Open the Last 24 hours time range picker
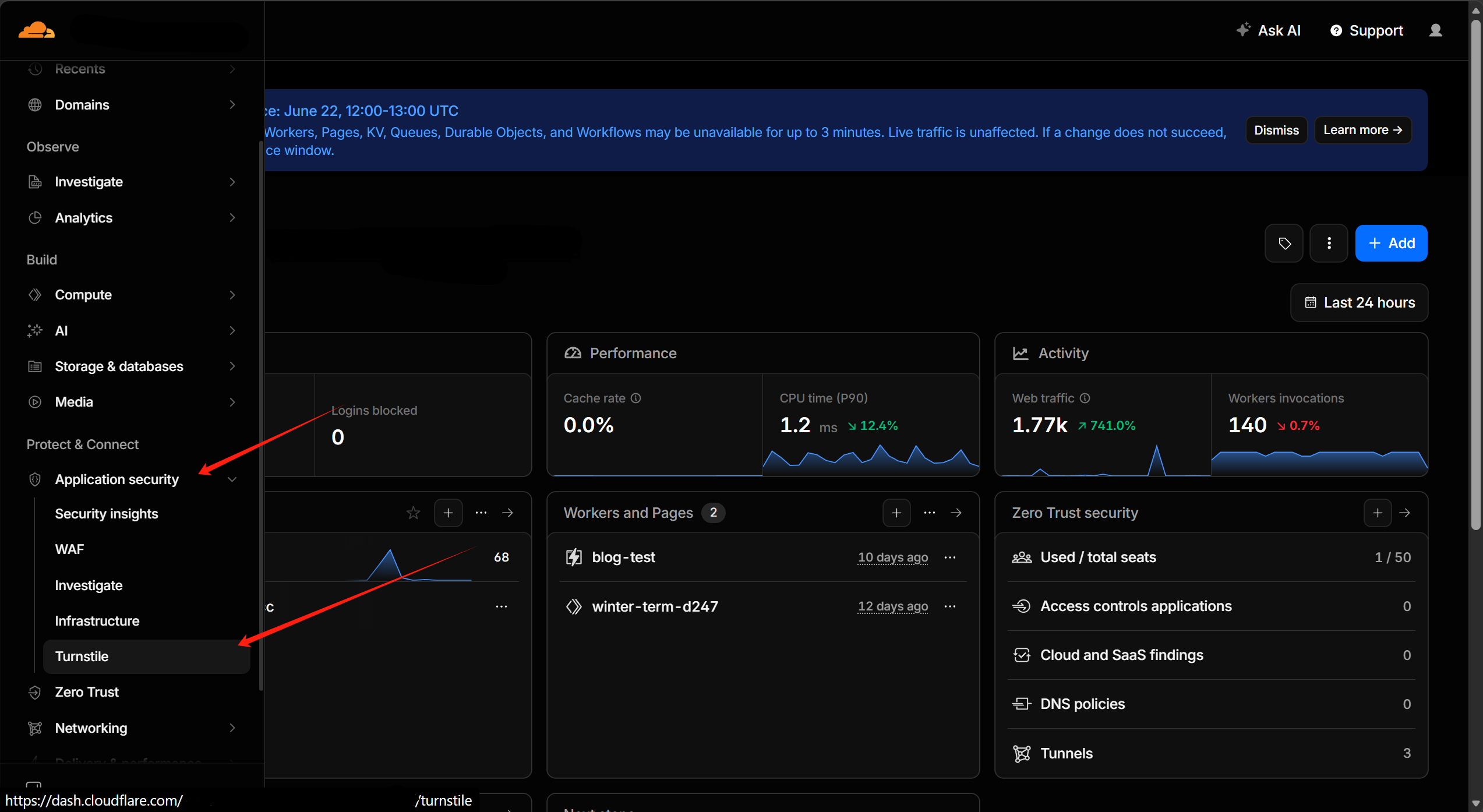The width and height of the screenshot is (1483, 812). click(1359, 302)
